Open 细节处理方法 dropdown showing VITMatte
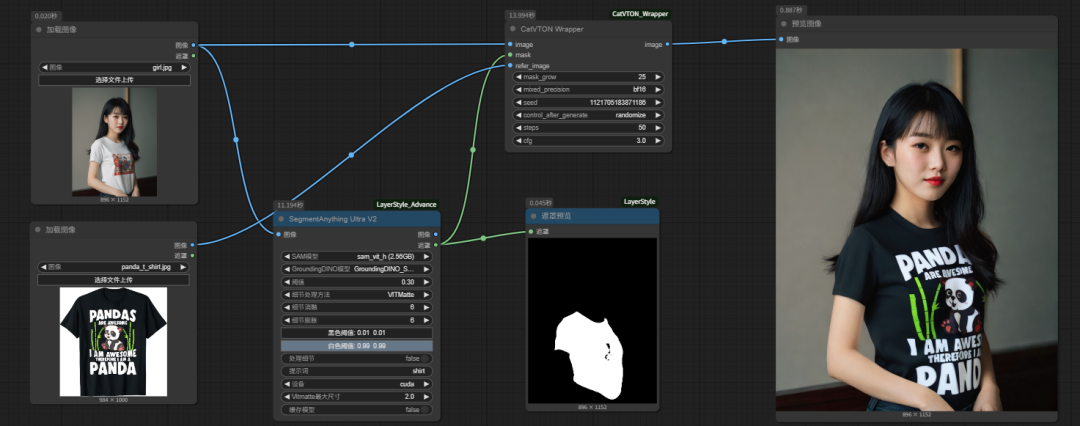This screenshot has width=1080, height=426. (357, 294)
